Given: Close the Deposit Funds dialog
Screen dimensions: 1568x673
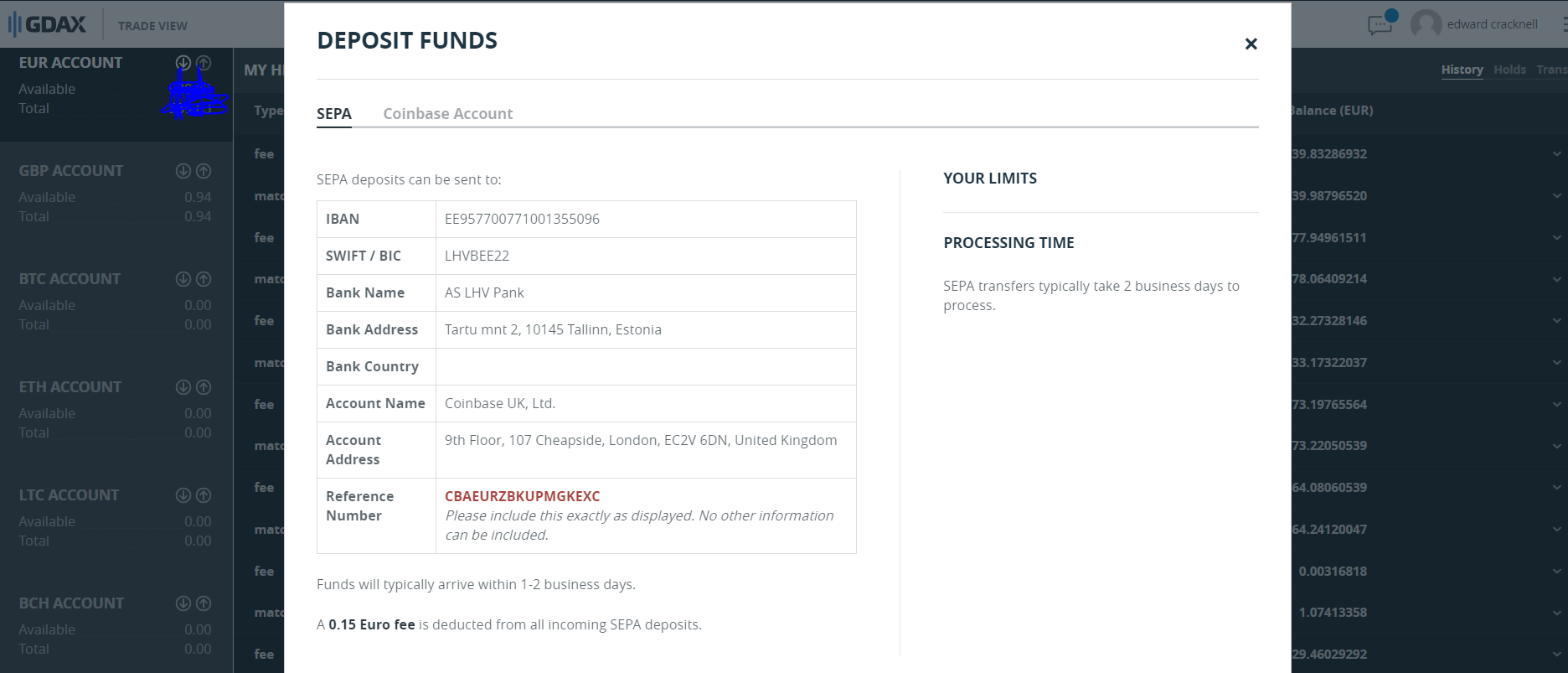Looking at the screenshot, I should click(x=1251, y=44).
